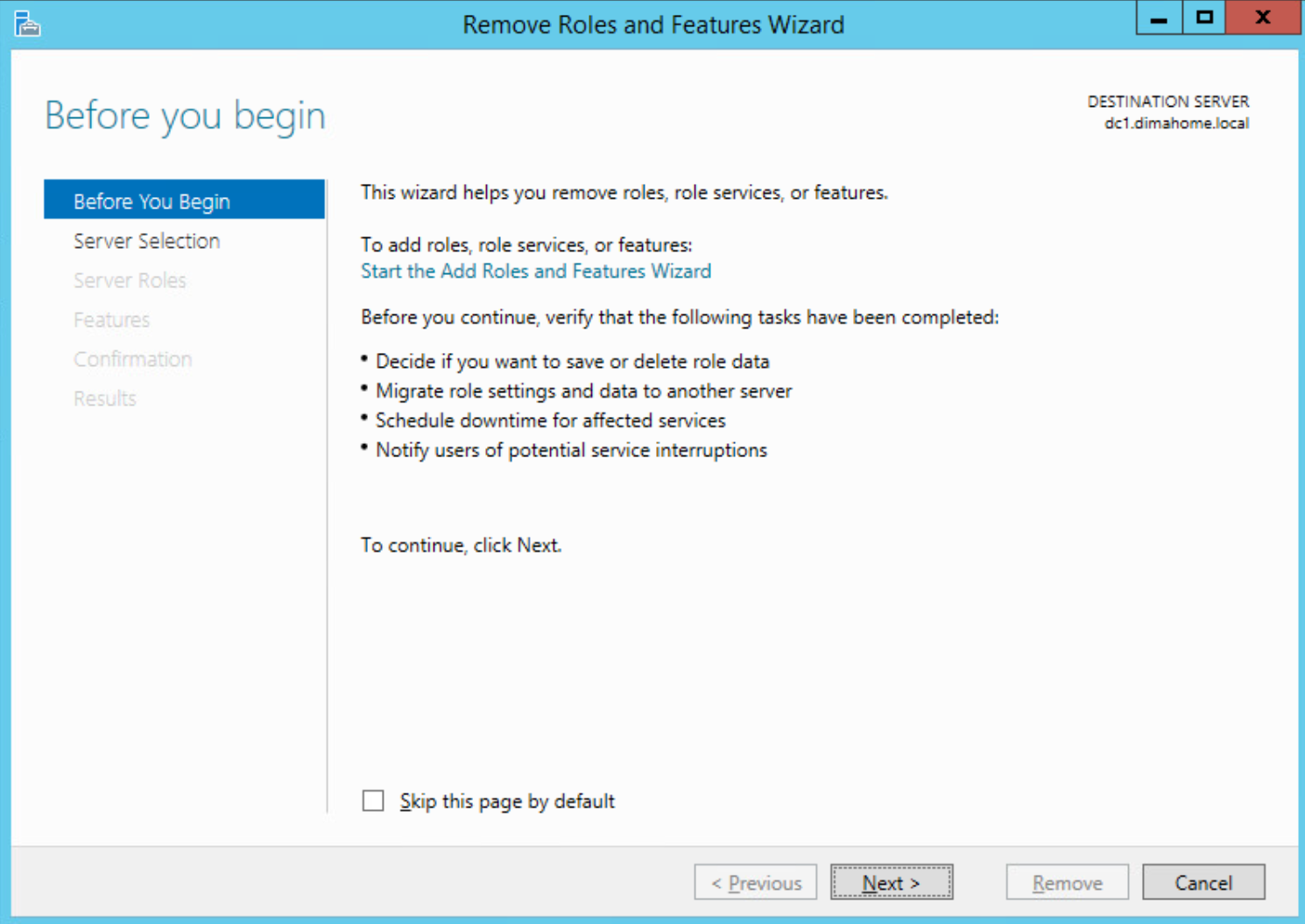Image resolution: width=1305 pixels, height=924 pixels.
Task: Click the Server Manager wizard icon
Action: point(26,24)
